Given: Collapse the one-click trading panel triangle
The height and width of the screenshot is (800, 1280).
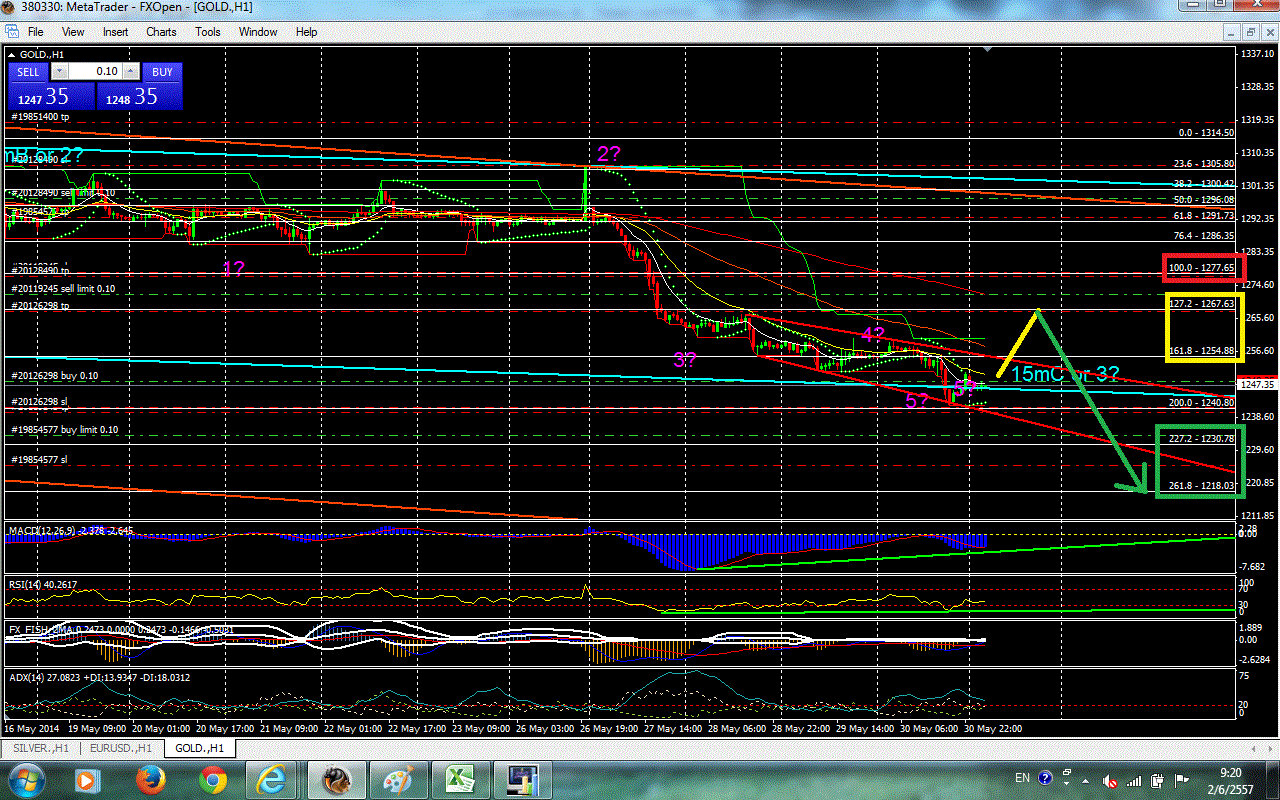Looking at the screenshot, I should coord(12,53).
